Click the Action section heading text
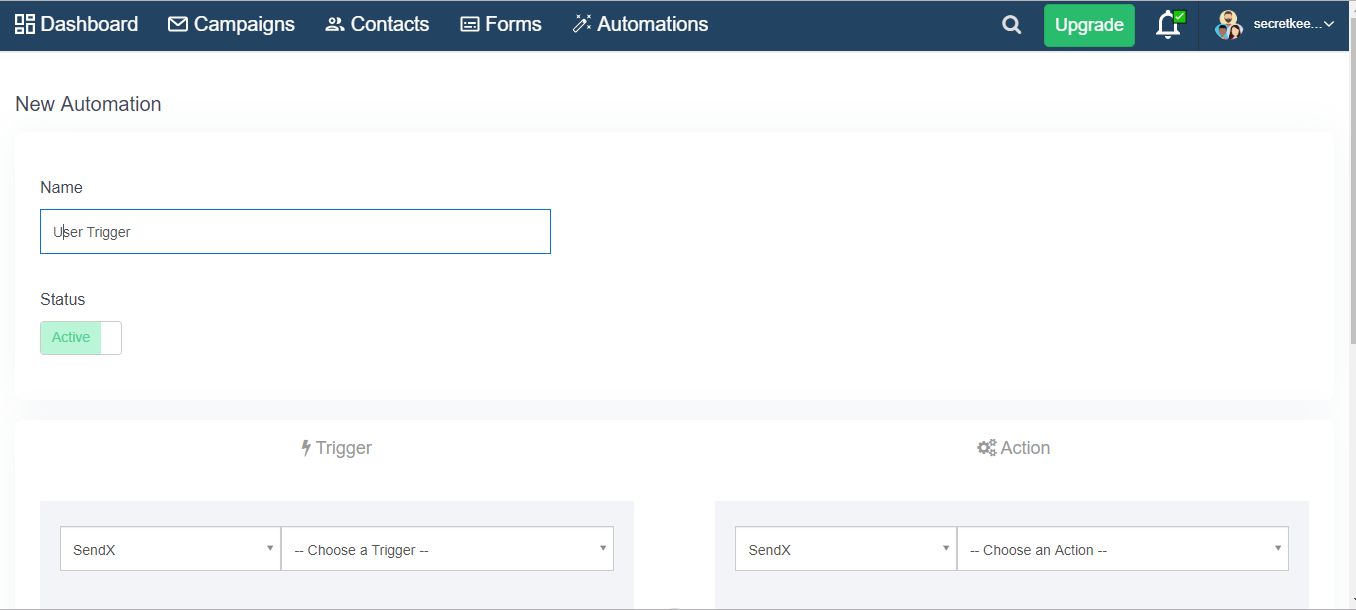This screenshot has height=610, width=1356. [x=1025, y=448]
